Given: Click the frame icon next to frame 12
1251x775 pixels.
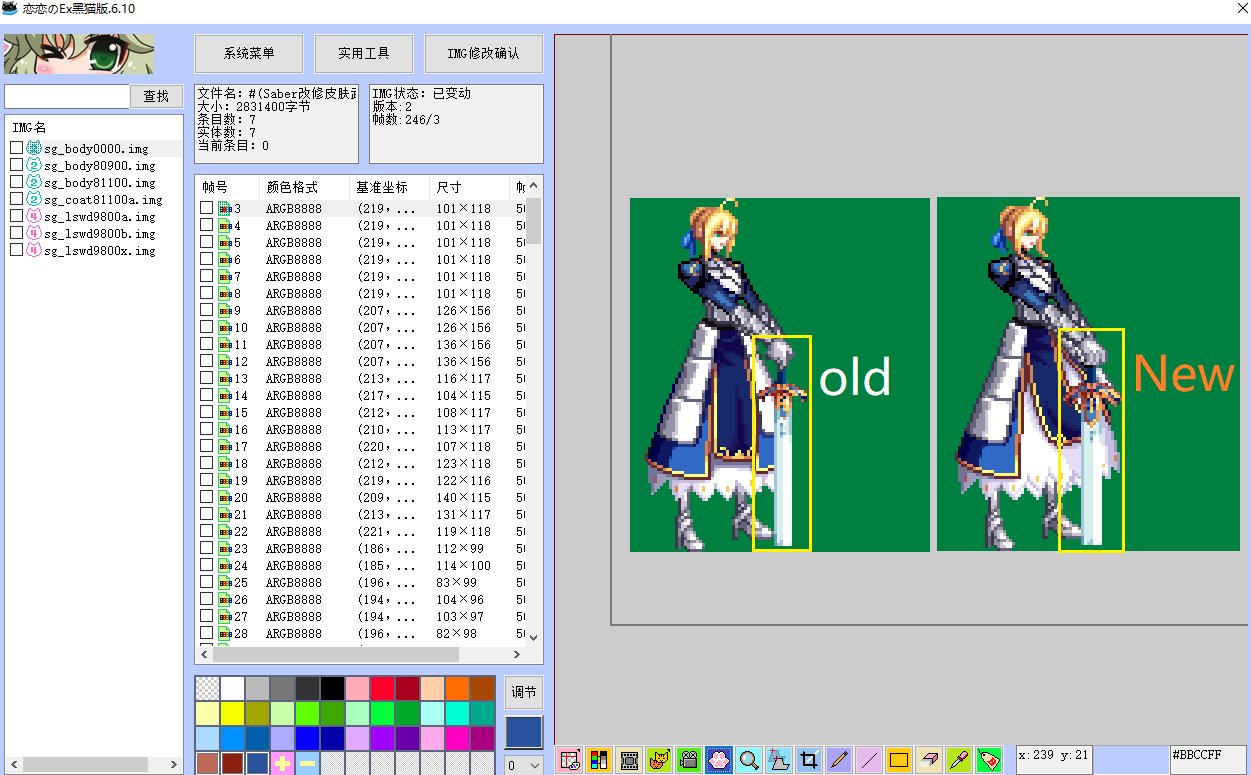Looking at the screenshot, I should tap(225, 361).
